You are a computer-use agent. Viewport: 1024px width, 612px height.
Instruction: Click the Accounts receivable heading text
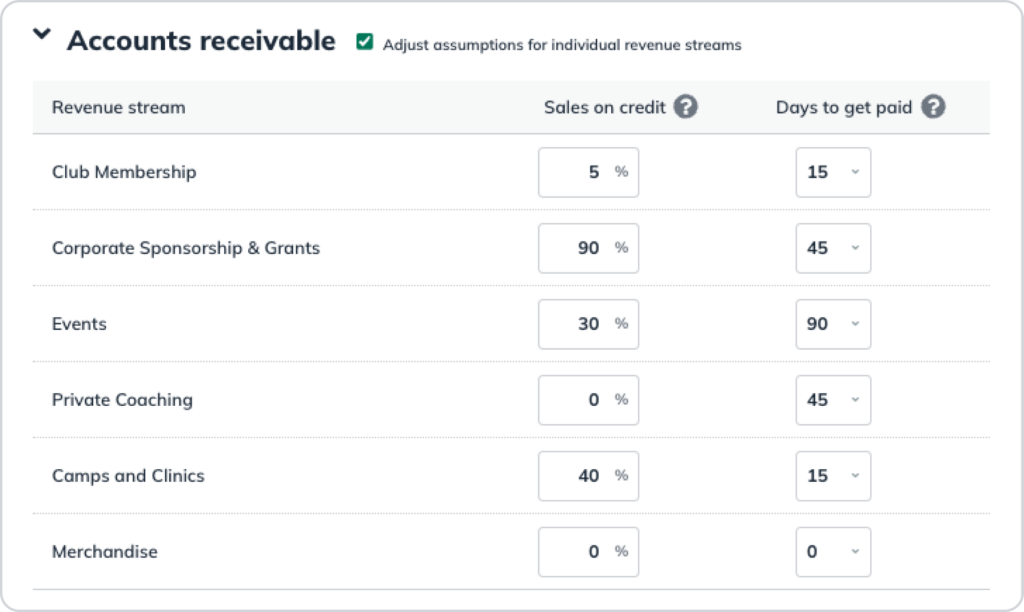[x=200, y=40]
